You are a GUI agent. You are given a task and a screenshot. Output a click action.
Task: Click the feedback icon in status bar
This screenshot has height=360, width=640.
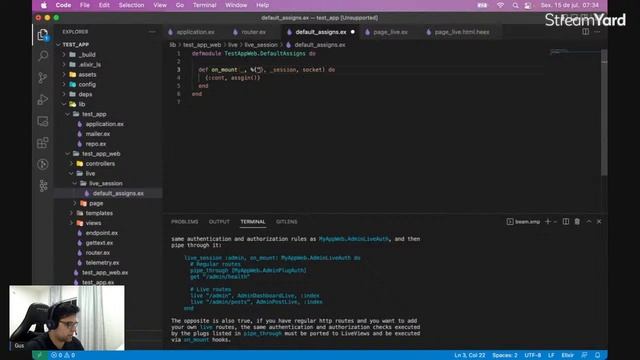tap(584, 355)
